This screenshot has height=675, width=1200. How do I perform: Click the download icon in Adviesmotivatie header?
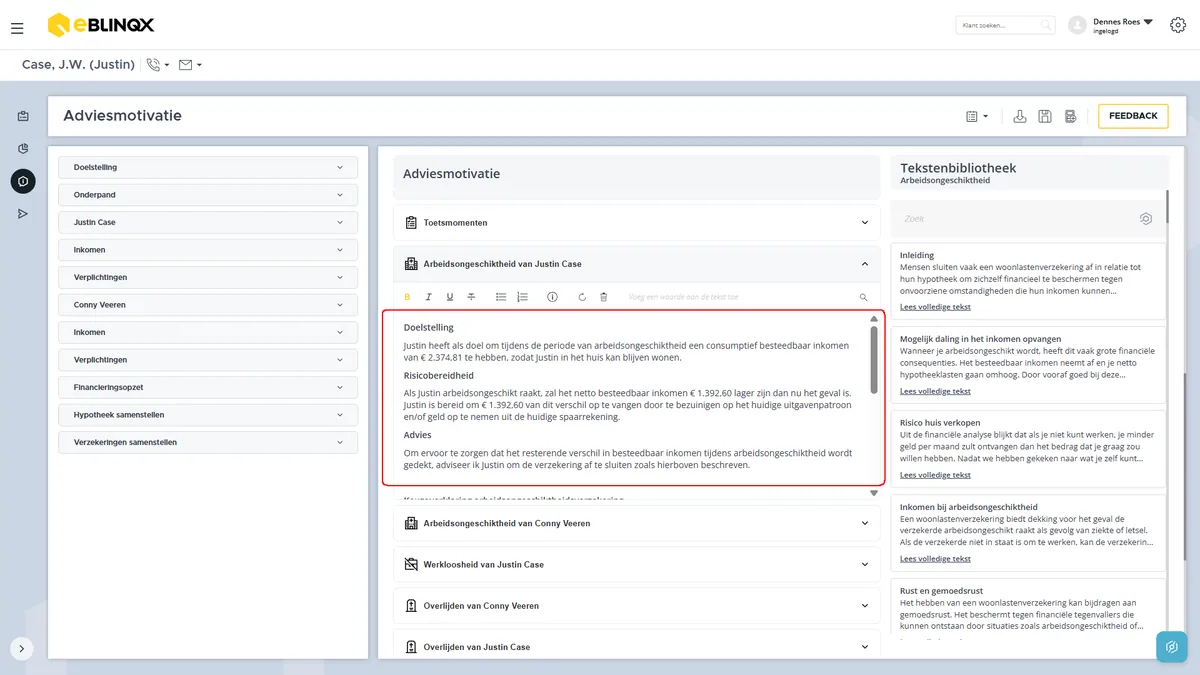[1020, 116]
